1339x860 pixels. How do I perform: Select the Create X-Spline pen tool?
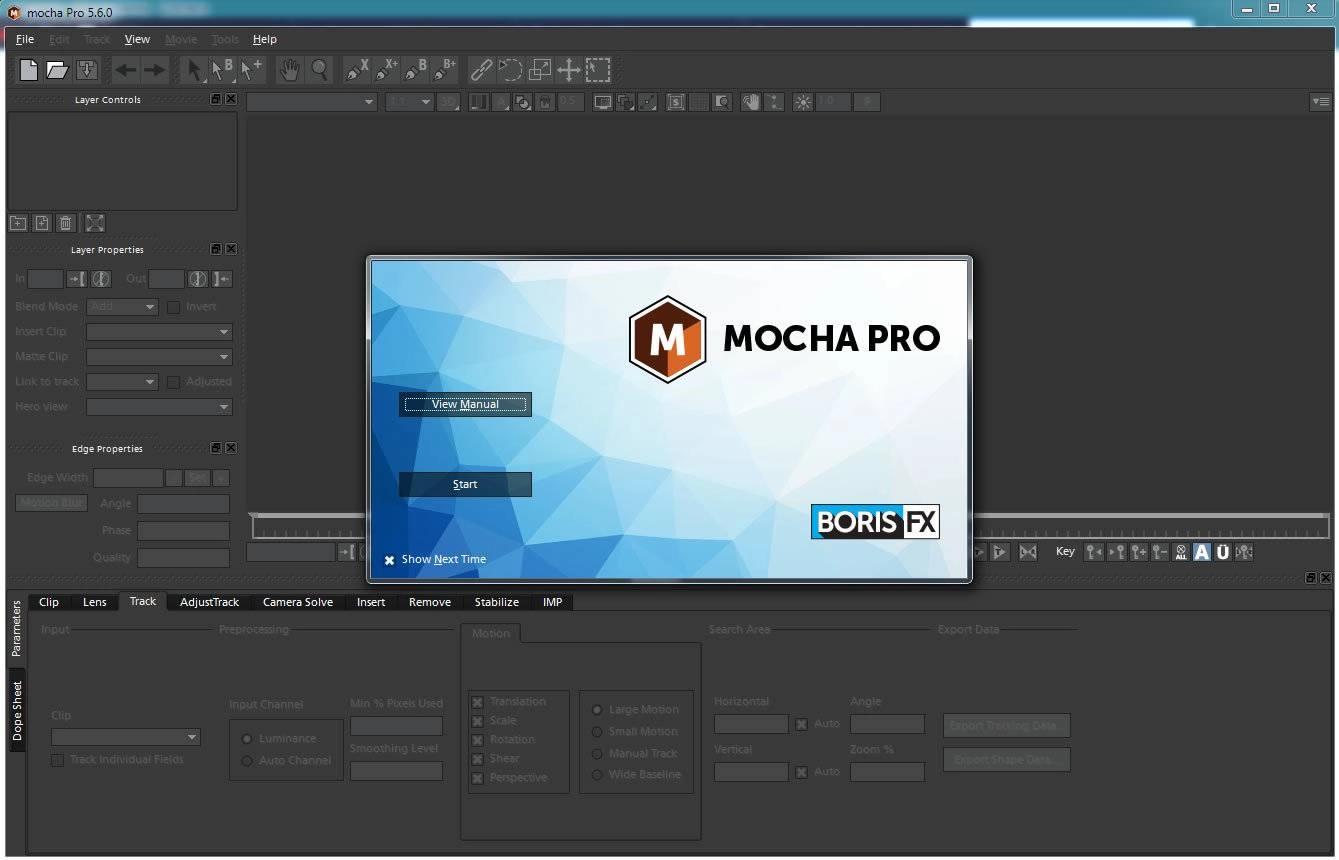[357, 70]
